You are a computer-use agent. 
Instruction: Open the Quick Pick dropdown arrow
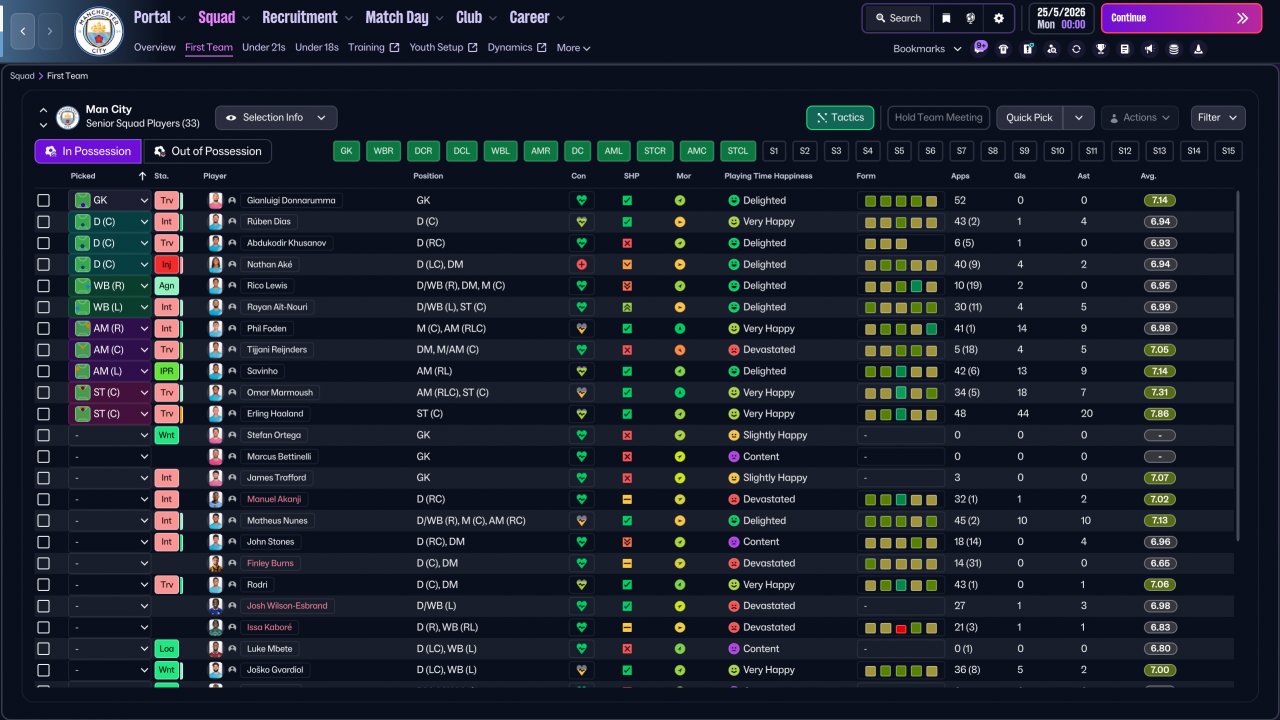(1078, 118)
